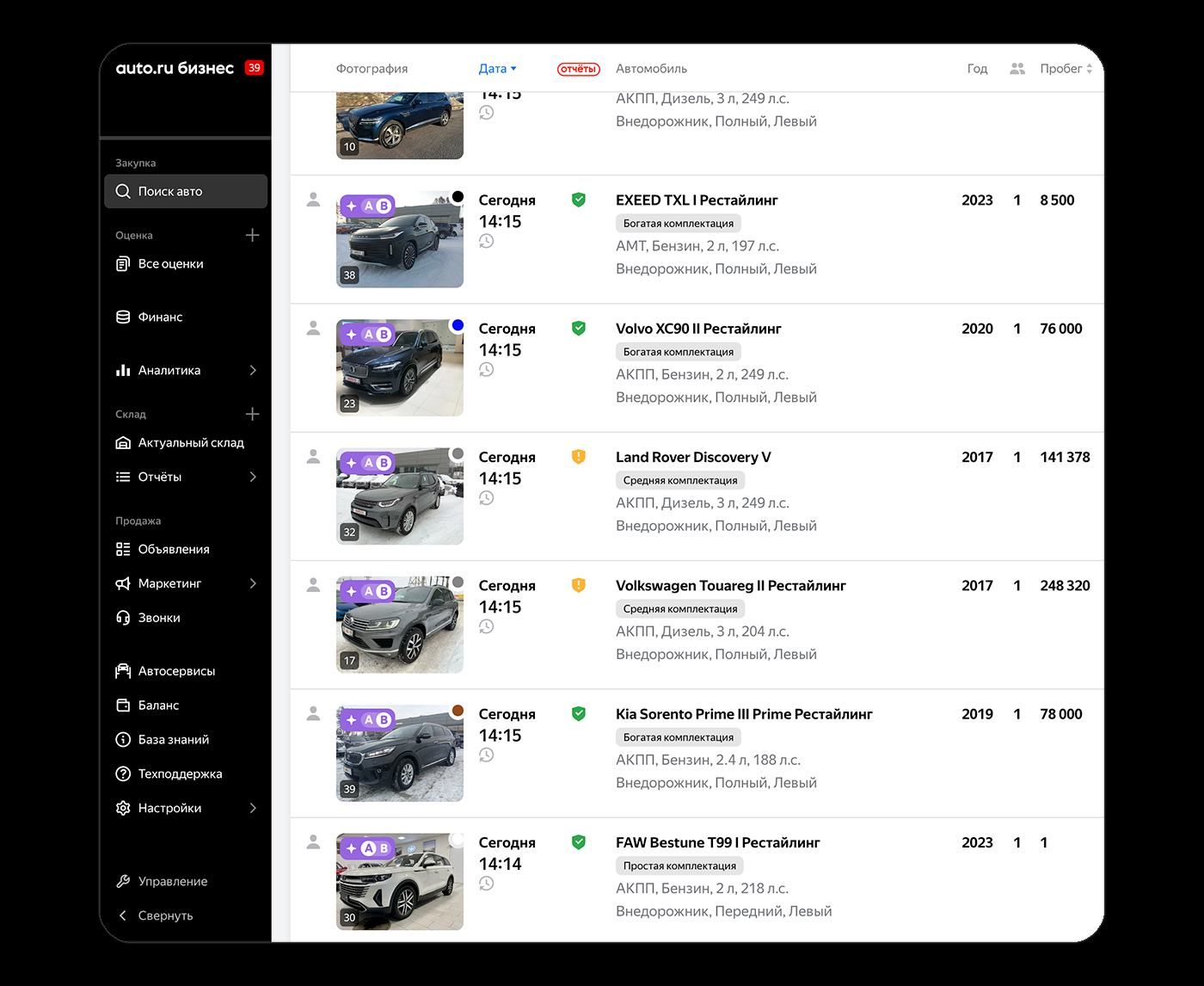Screen dimensions: 1204x986
Task: Click the Настройки gear icon
Action: (123, 809)
